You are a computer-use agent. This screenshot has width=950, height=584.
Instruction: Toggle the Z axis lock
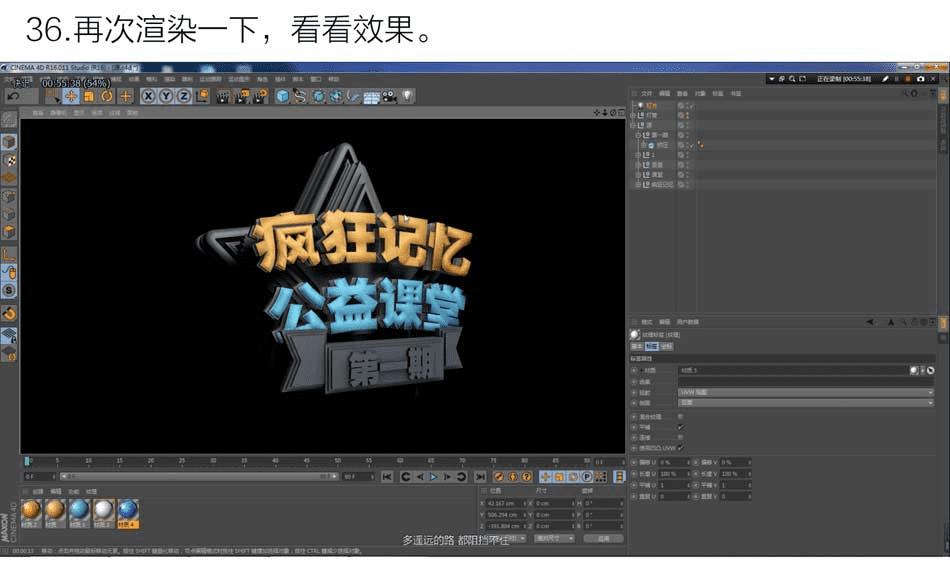(x=184, y=96)
